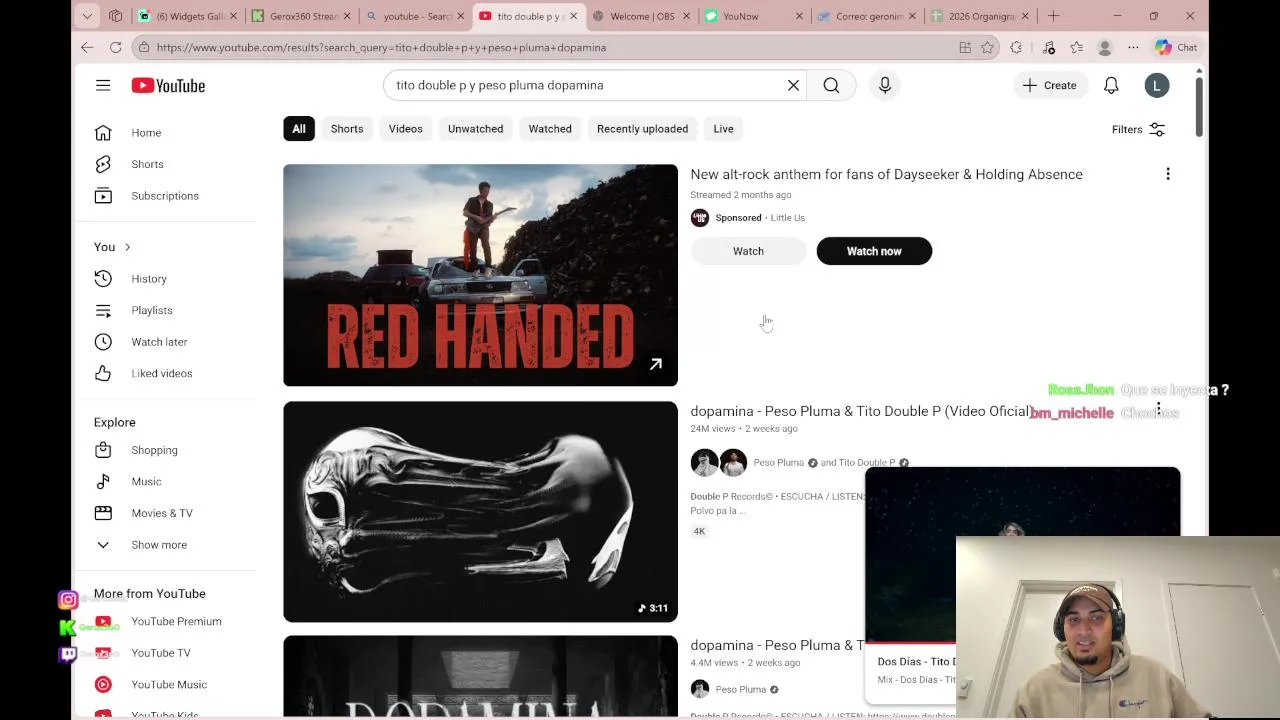Switch to the 2026 Organigrama tab
Image resolution: width=1280 pixels, height=720 pixels.
tap(980, 16)
